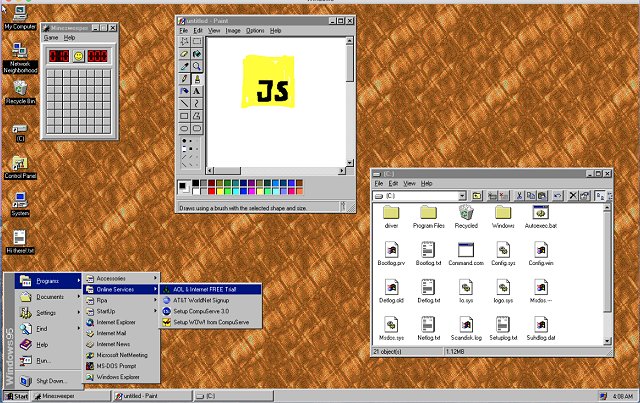Pick the red color swatch in Paint palette

(211, 191)
